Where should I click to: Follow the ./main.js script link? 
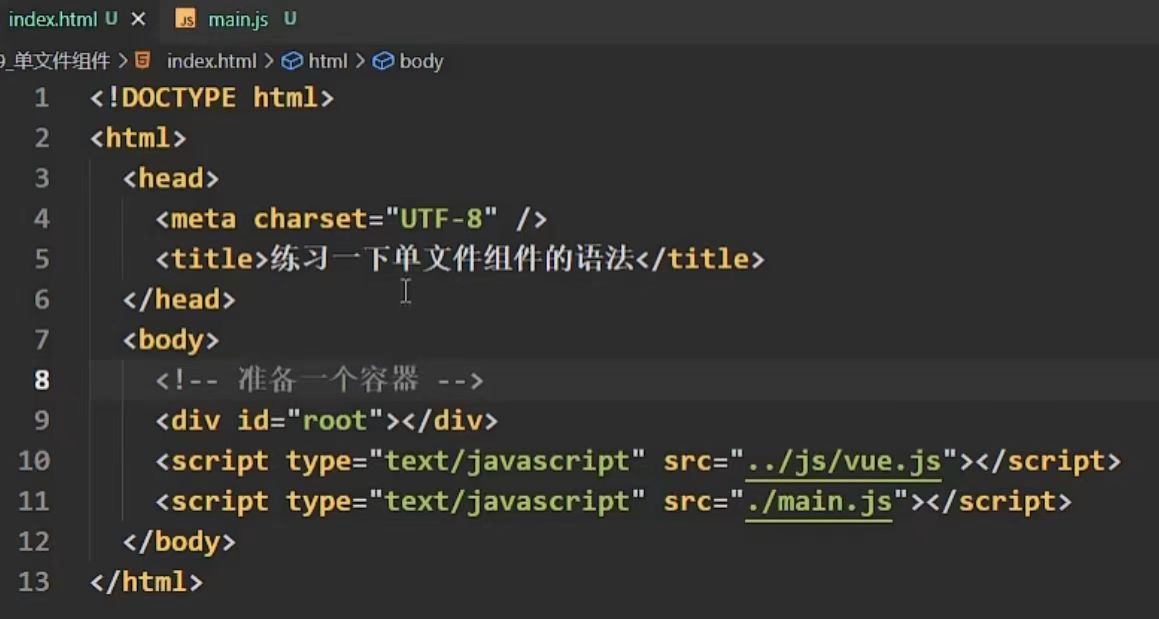coord(819,502)
